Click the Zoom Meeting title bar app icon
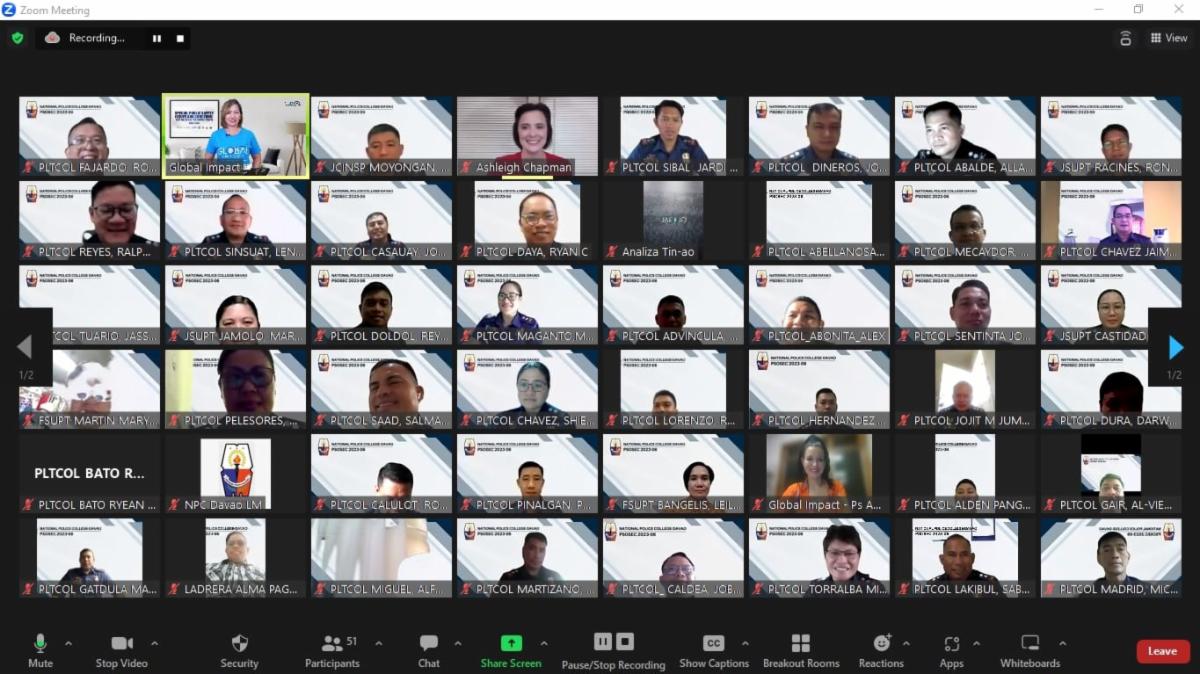1200x674 pixels. coord(9,10)
